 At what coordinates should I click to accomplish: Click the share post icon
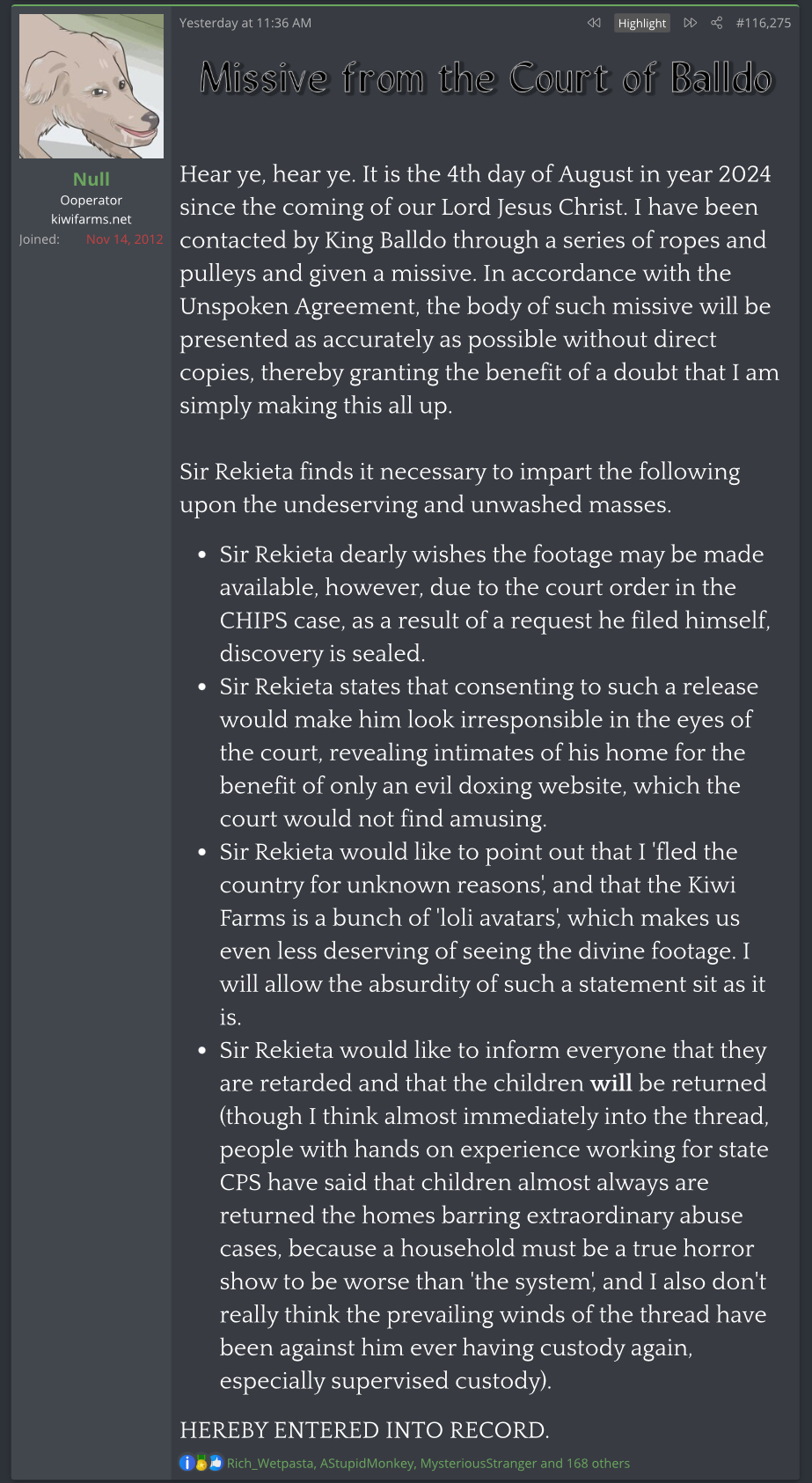point(717,23)
